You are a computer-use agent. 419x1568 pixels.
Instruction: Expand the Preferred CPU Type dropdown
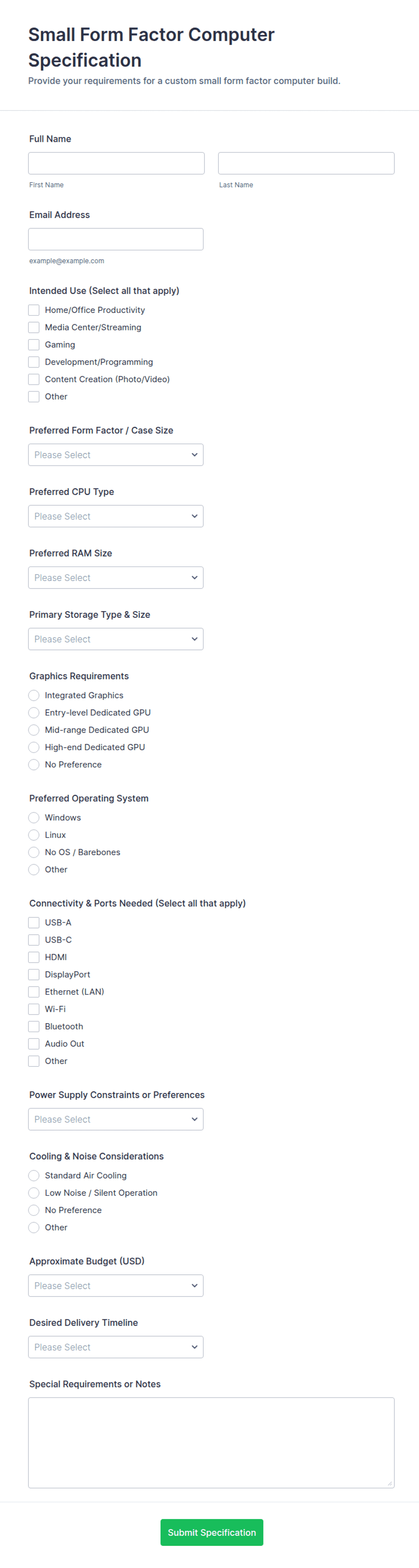coord(116,516)
